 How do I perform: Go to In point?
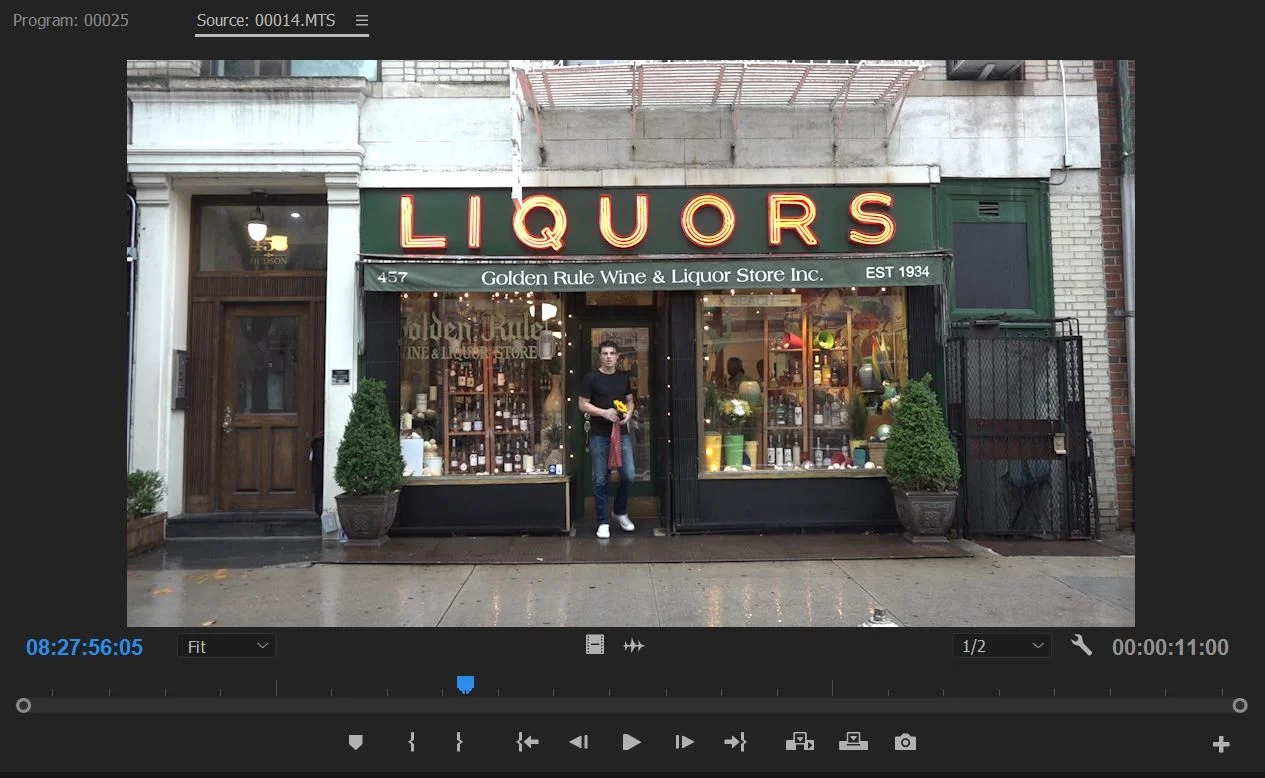(527, 742)
